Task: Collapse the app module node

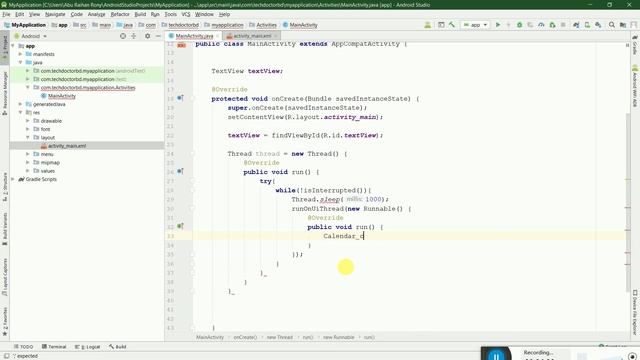Action: [13, 46]
